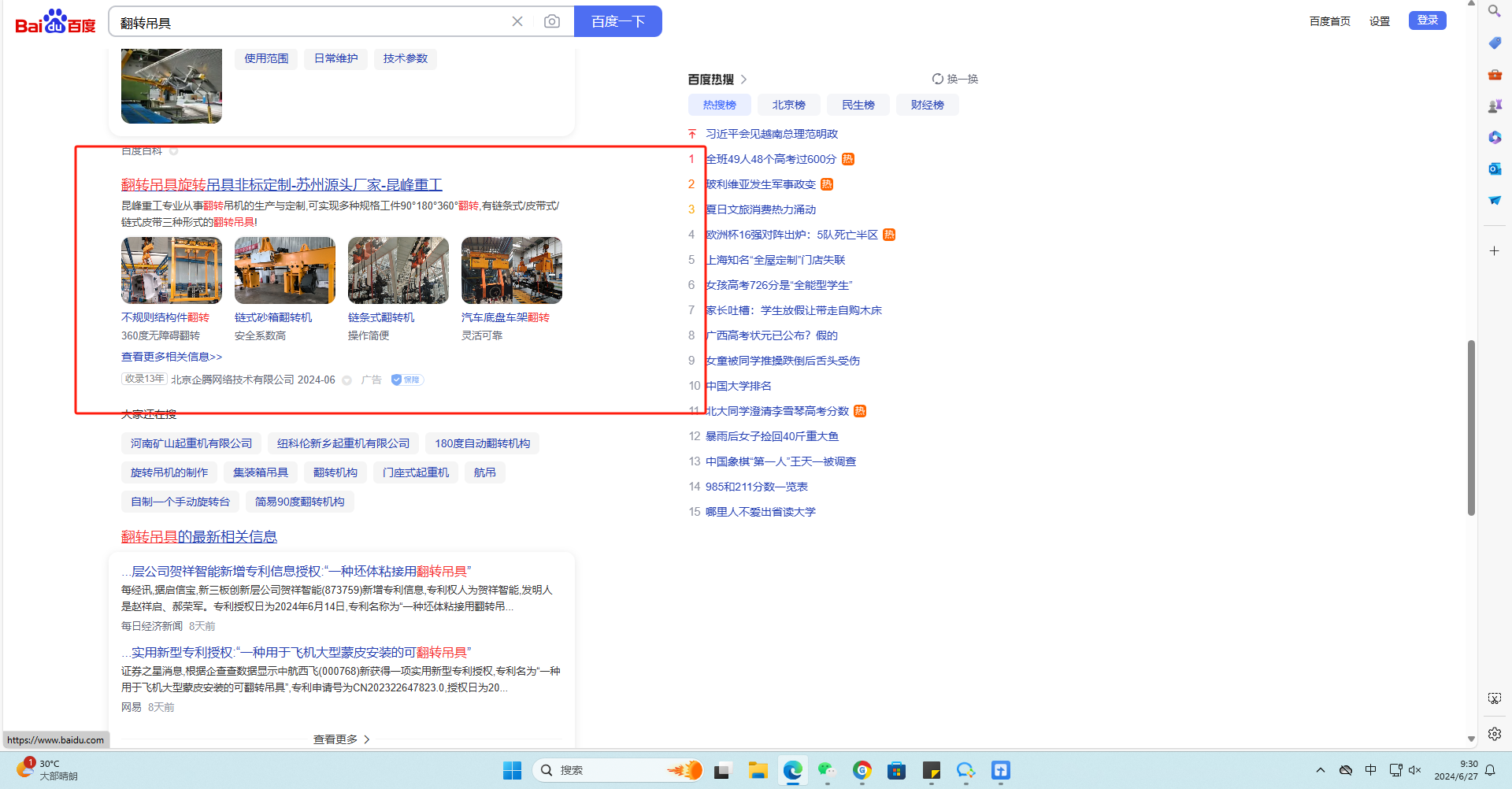Expand the 百度热搜 chevron arrow

(743, 80)
